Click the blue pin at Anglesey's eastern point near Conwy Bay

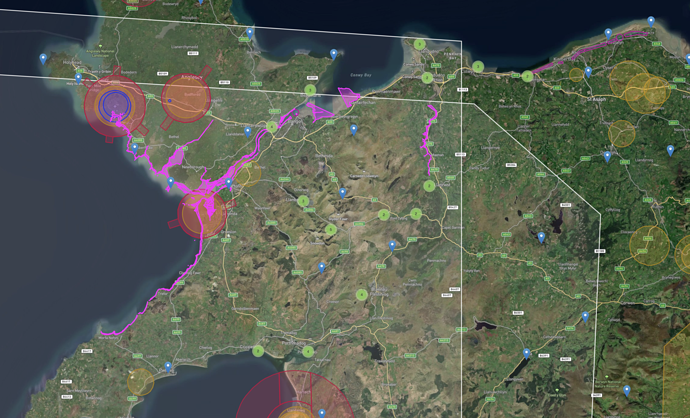point(334,54)
